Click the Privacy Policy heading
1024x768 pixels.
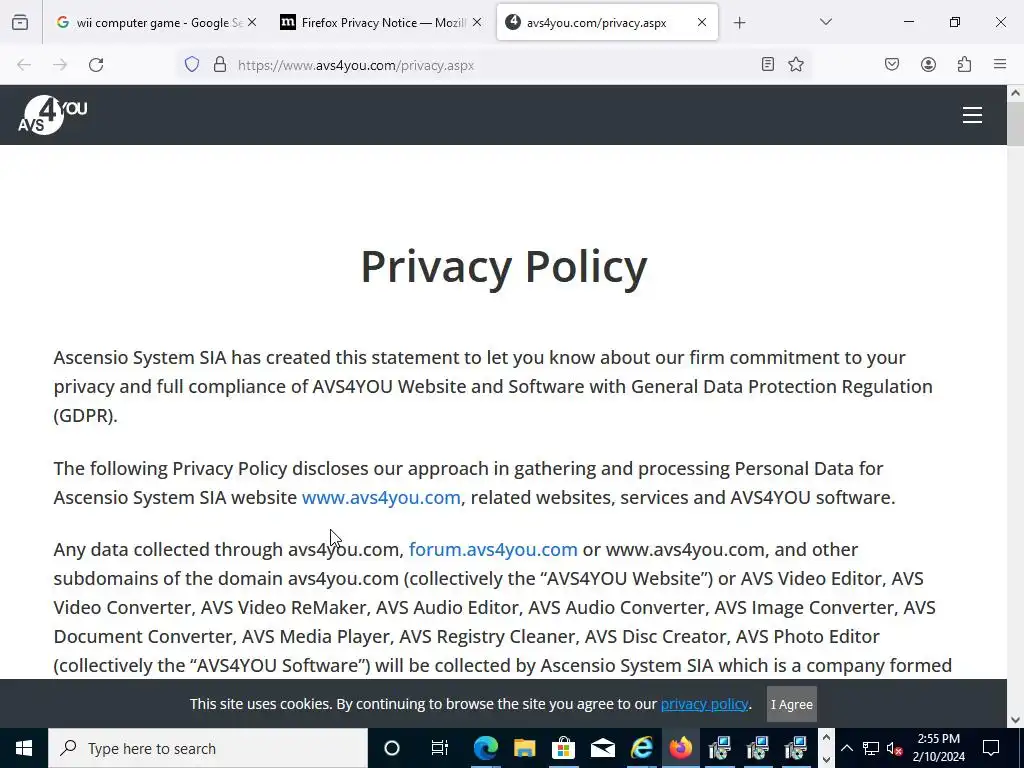click(x=504, y=266)
